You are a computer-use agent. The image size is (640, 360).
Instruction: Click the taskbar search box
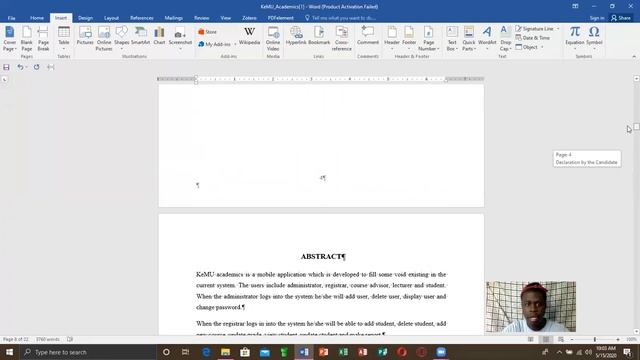tap(88, 352)
